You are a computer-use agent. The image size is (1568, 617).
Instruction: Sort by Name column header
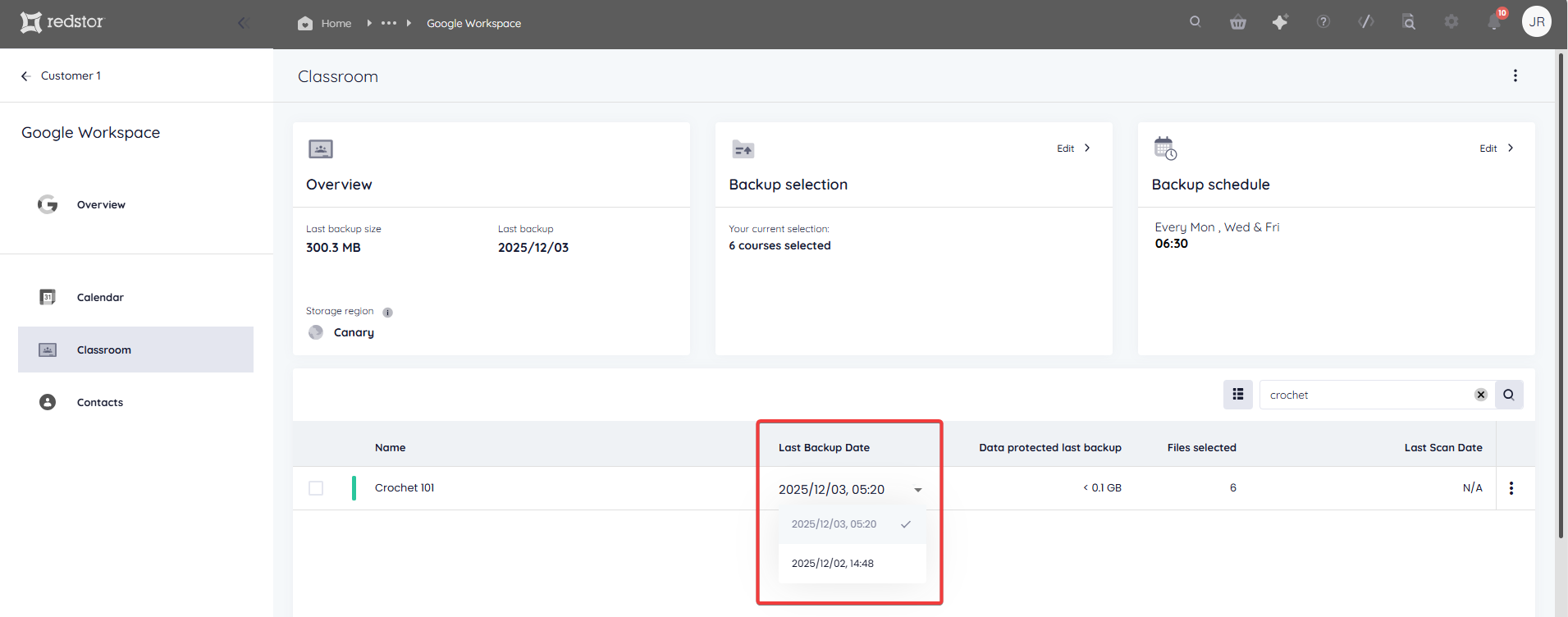(x=391, y=447)
